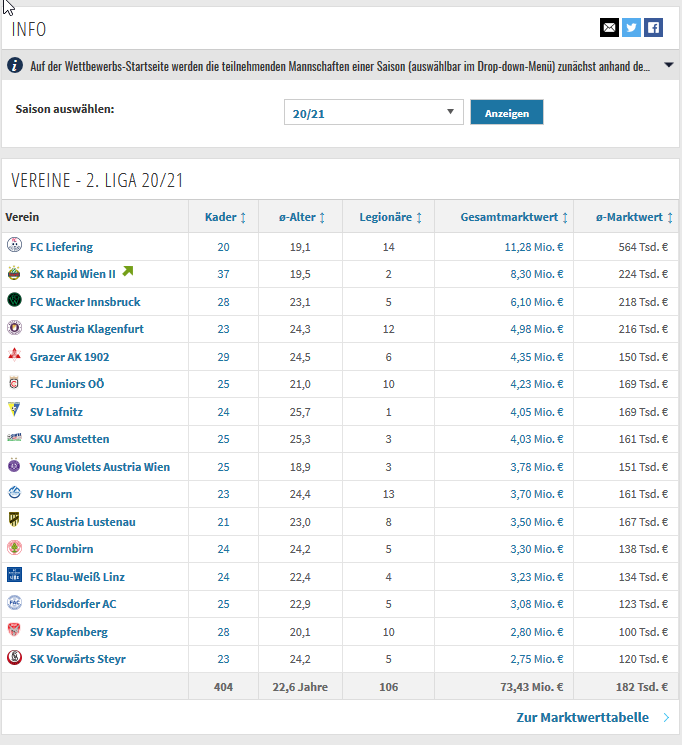Click SV Horn crest
682x745 pixels.
click(14, 493)
